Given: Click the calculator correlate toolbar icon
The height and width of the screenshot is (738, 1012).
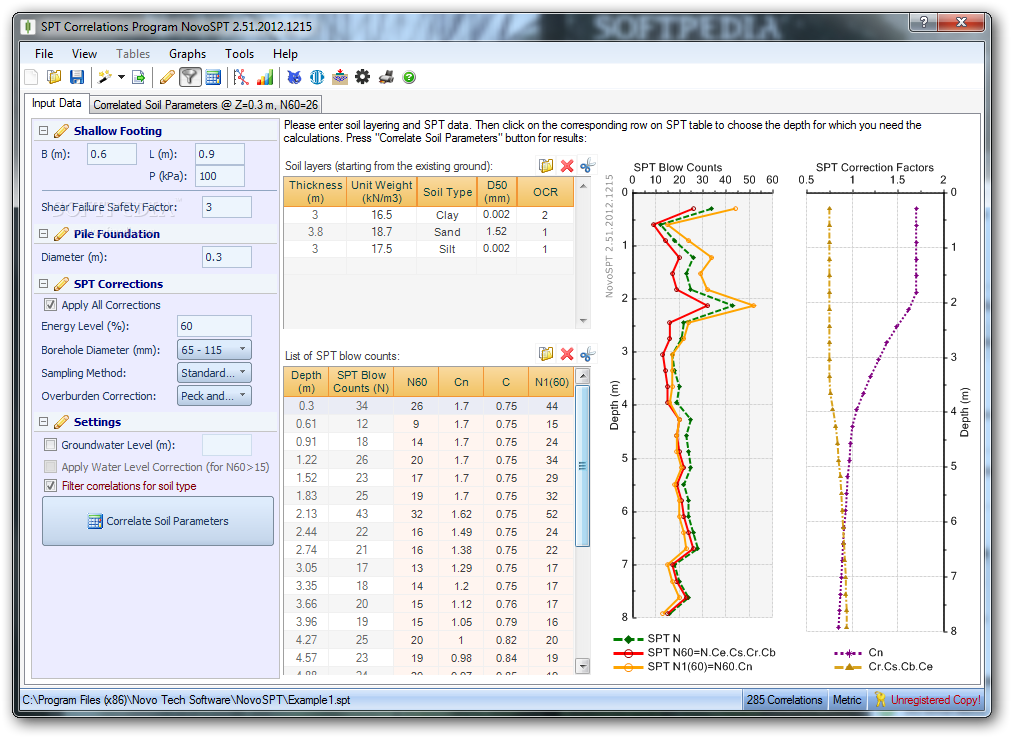Looking at the screenshot, I should pyautogui.click(x=213, y=77).
